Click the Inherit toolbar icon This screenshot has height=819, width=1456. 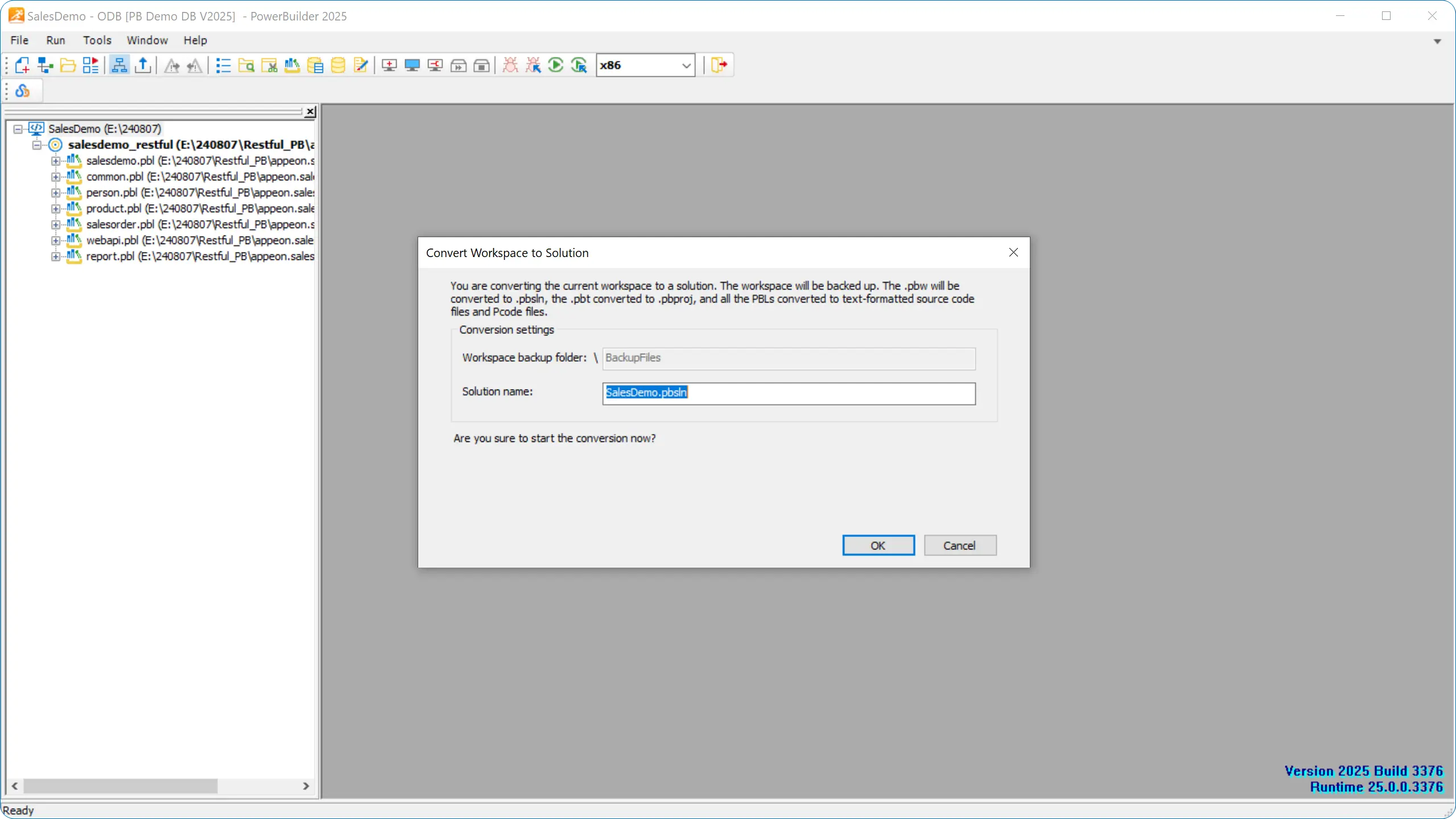(x=45, y=65)
